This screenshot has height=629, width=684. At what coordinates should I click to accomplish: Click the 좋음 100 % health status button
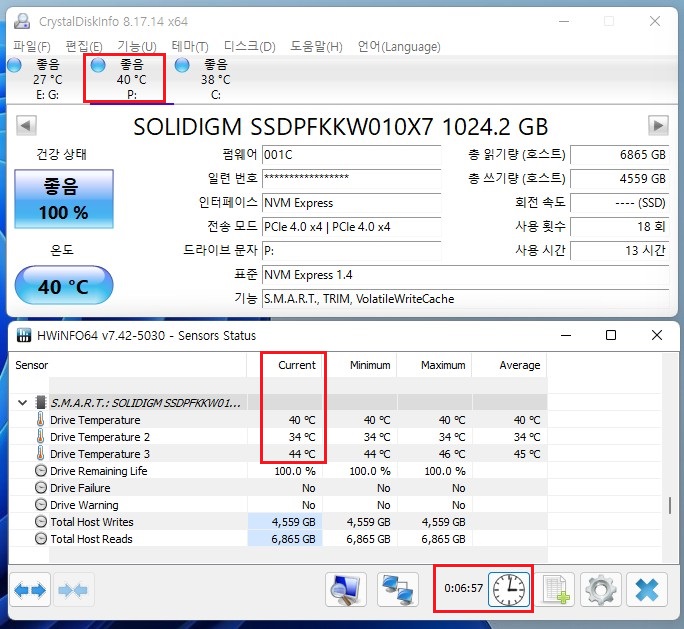64,199
